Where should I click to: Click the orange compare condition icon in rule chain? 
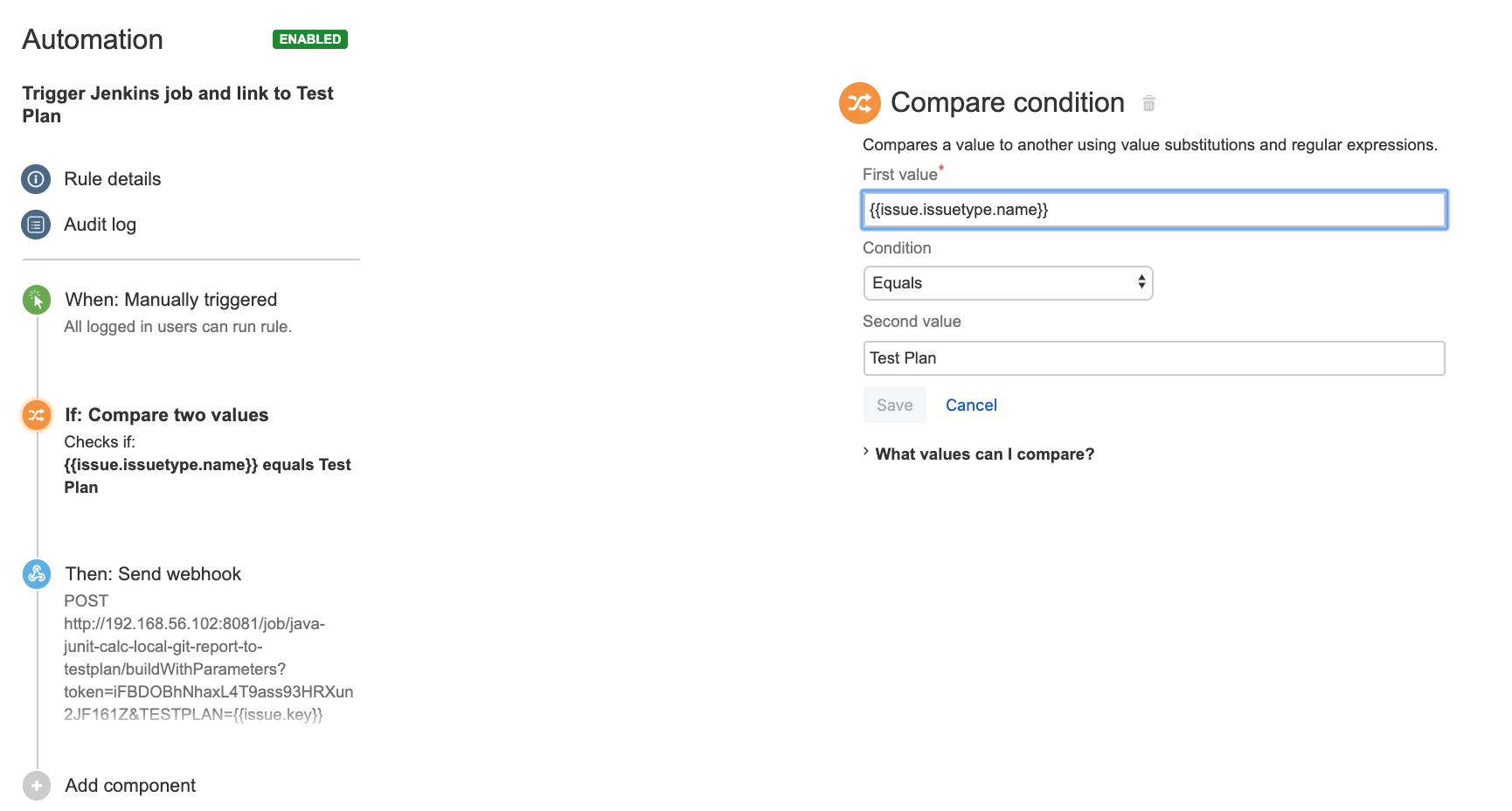(37, 415)
